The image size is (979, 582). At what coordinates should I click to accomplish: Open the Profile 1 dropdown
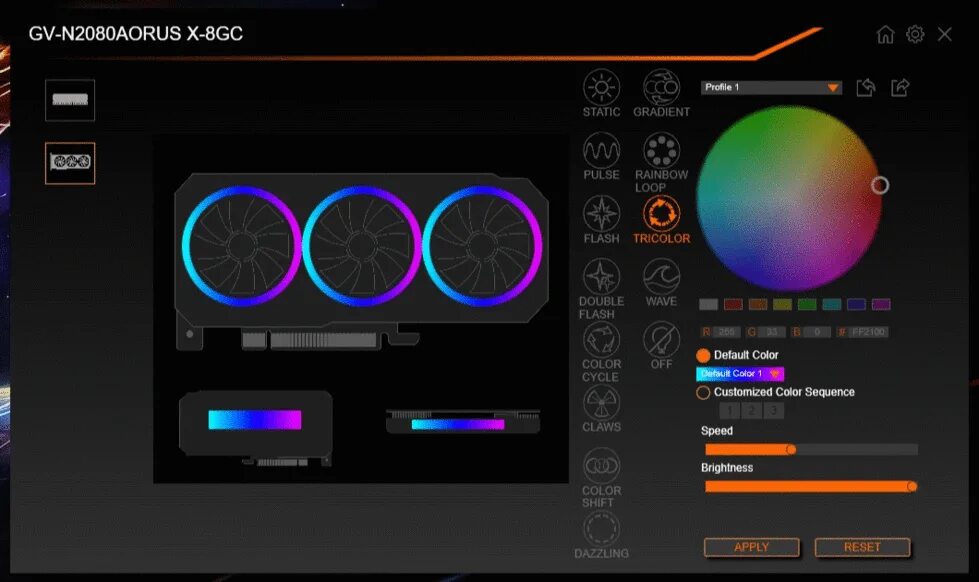(x=770, y=87)
